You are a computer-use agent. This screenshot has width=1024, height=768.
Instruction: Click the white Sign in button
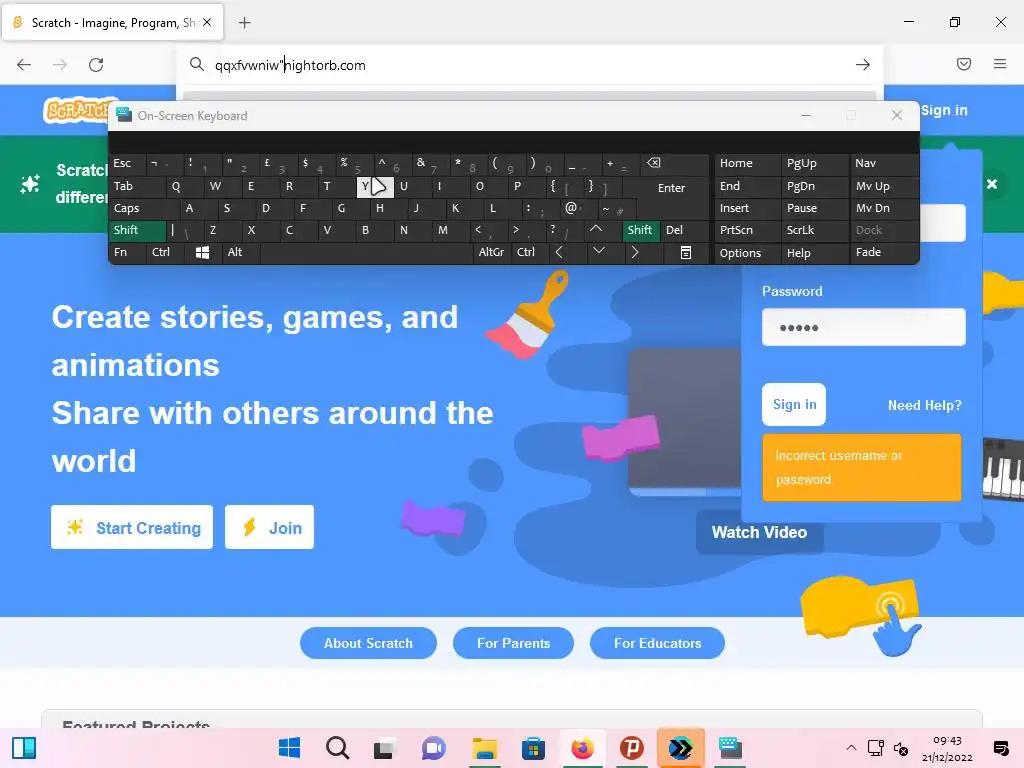[793, 404]
